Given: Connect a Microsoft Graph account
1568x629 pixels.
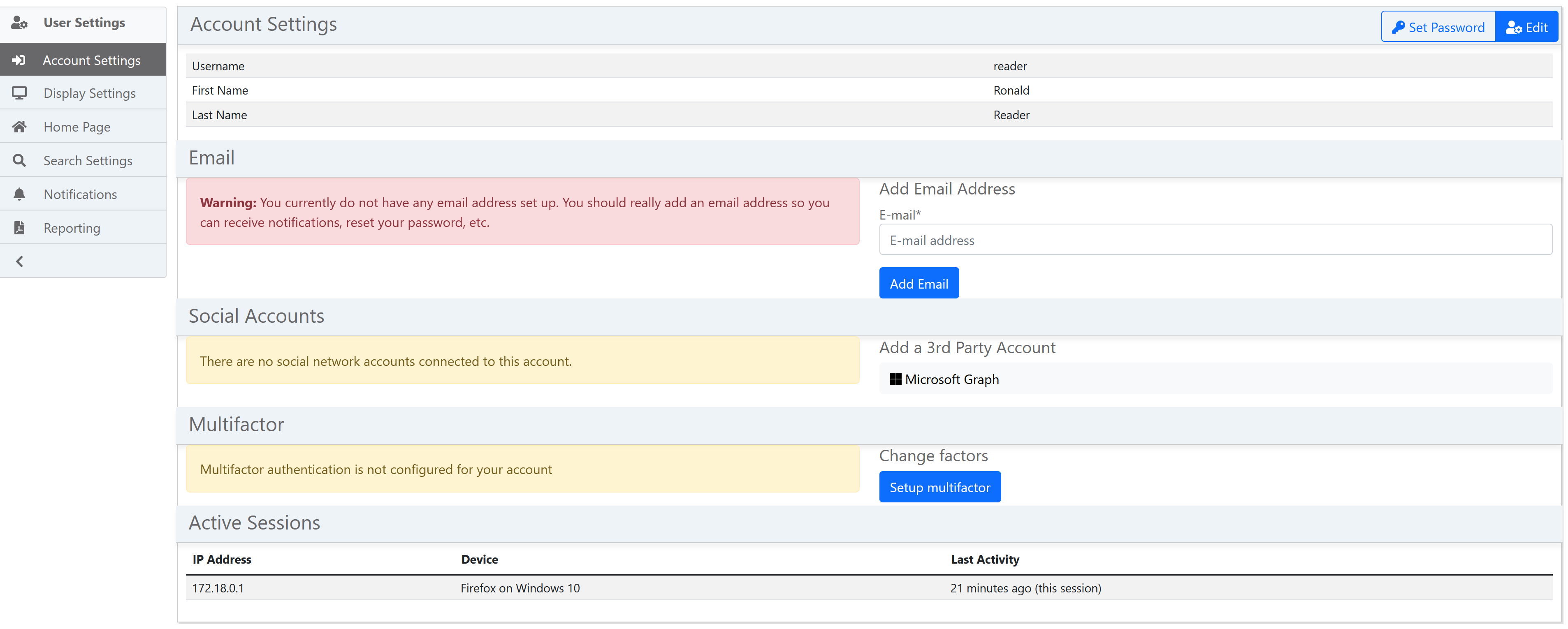Looking at the screenshot, I should 951,379.
